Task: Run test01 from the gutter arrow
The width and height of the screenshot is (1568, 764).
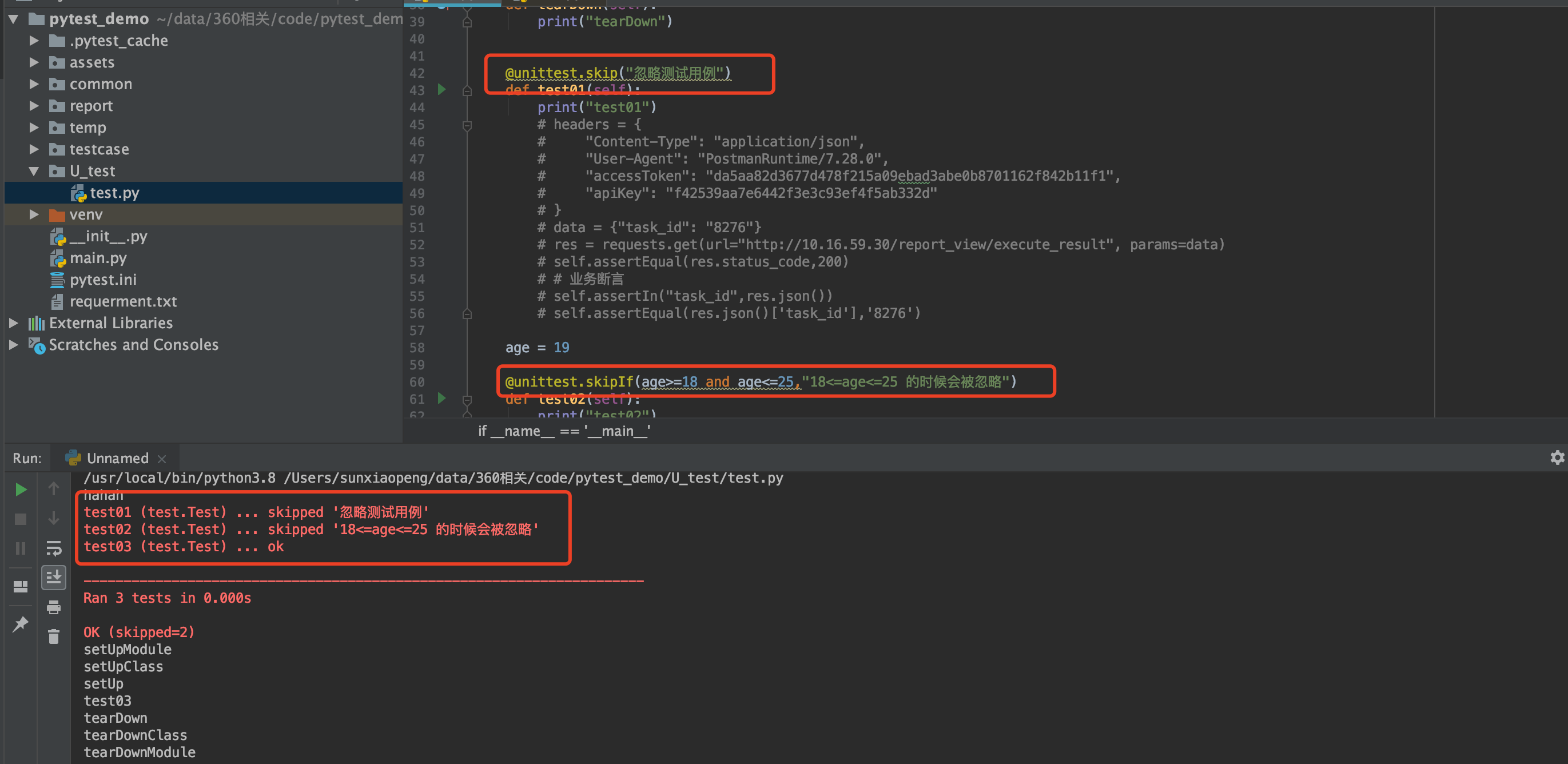Action: pyautogui.click(x=442, y=90)
